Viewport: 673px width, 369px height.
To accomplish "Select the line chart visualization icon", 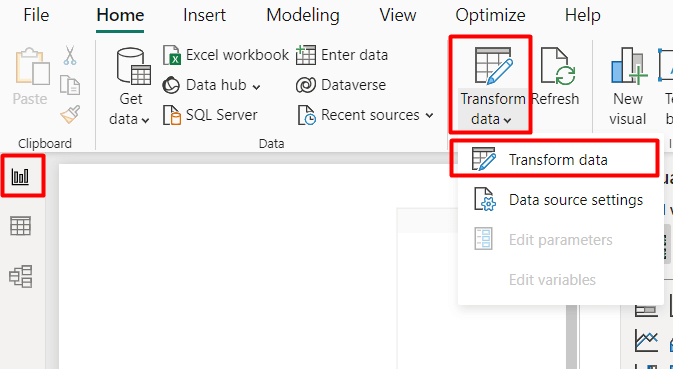I will coord(646,342).
